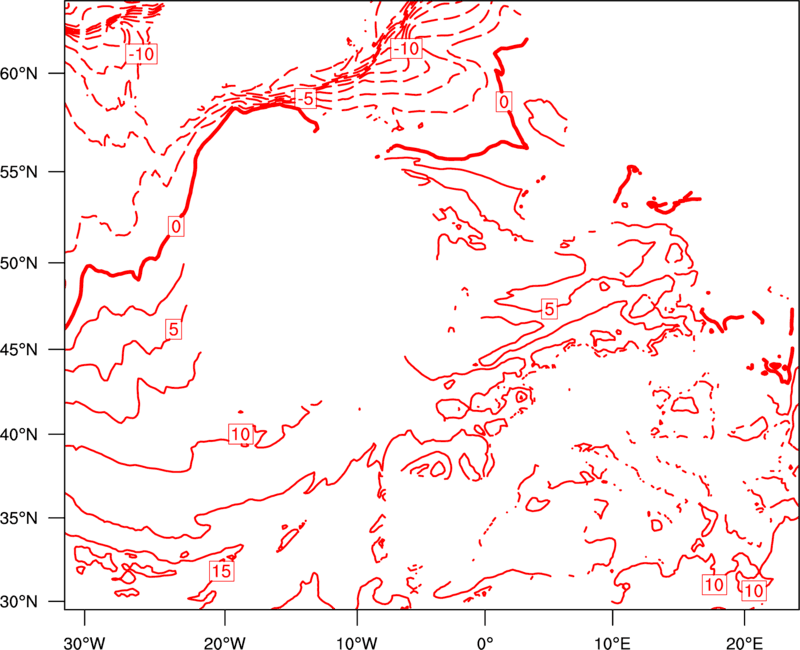Select the 20°W longitude axis label

(x=224, y=643)
